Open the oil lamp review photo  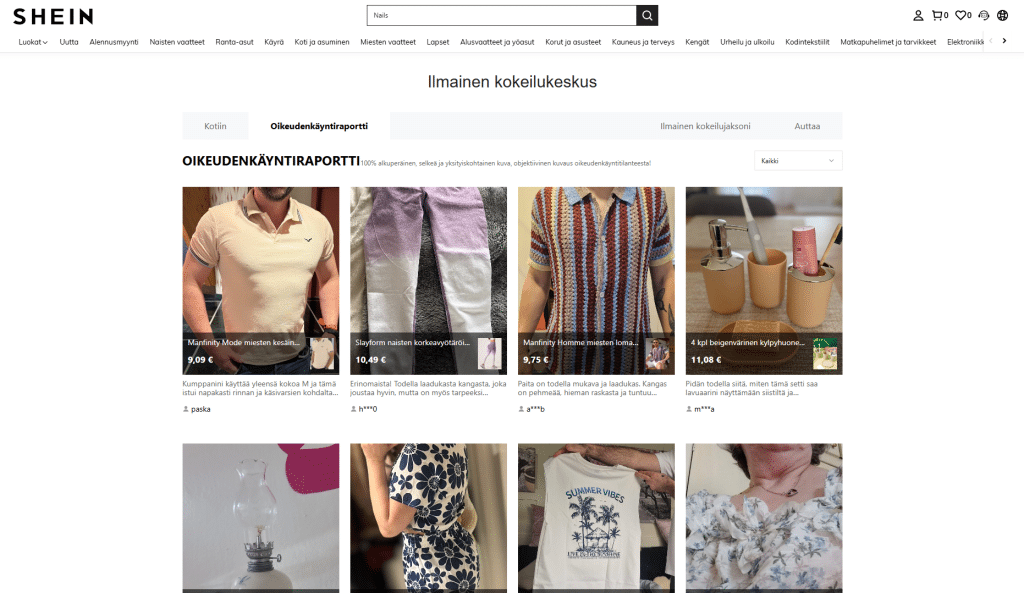(261, 518)
